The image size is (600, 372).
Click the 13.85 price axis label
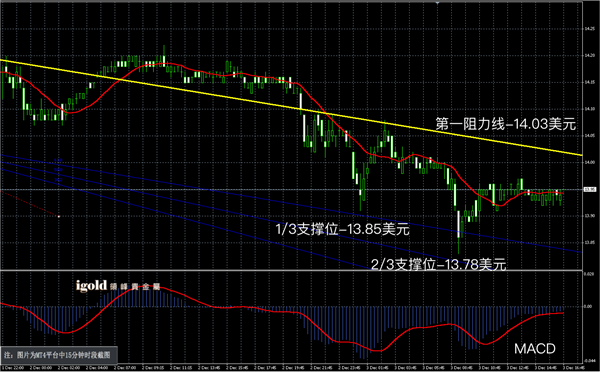point(589,242)
